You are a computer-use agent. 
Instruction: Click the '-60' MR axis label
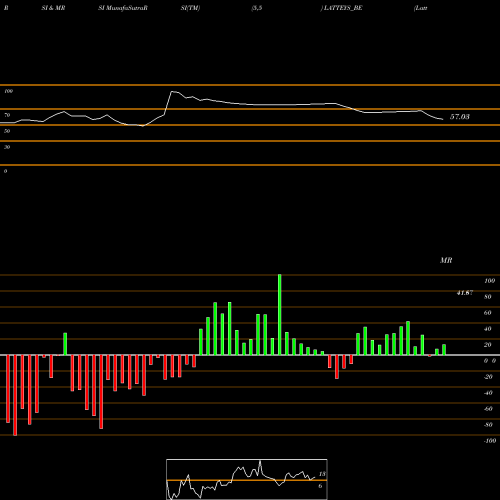click(x=488, y=409)
